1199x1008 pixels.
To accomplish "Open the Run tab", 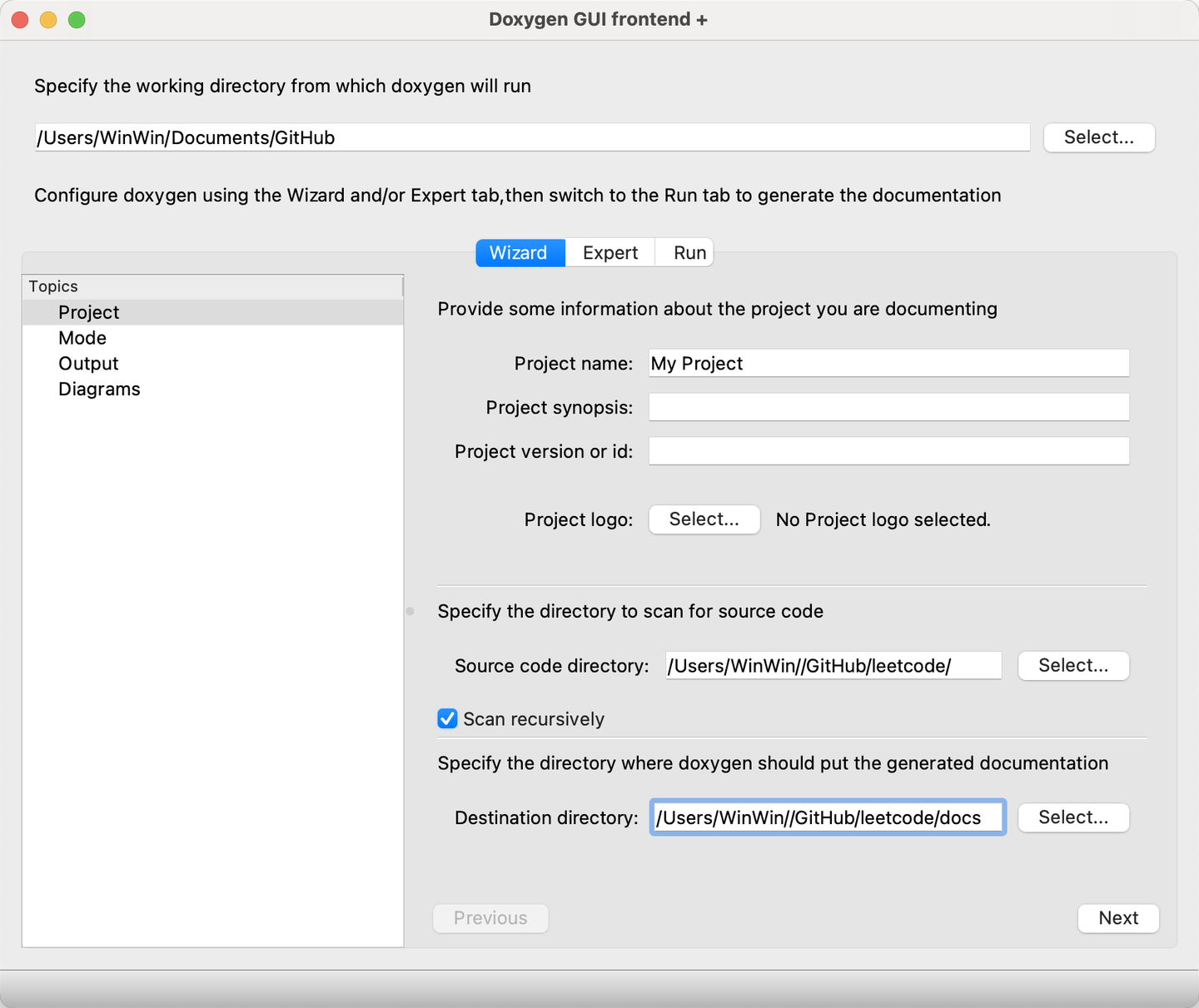I will pos(689,253).
